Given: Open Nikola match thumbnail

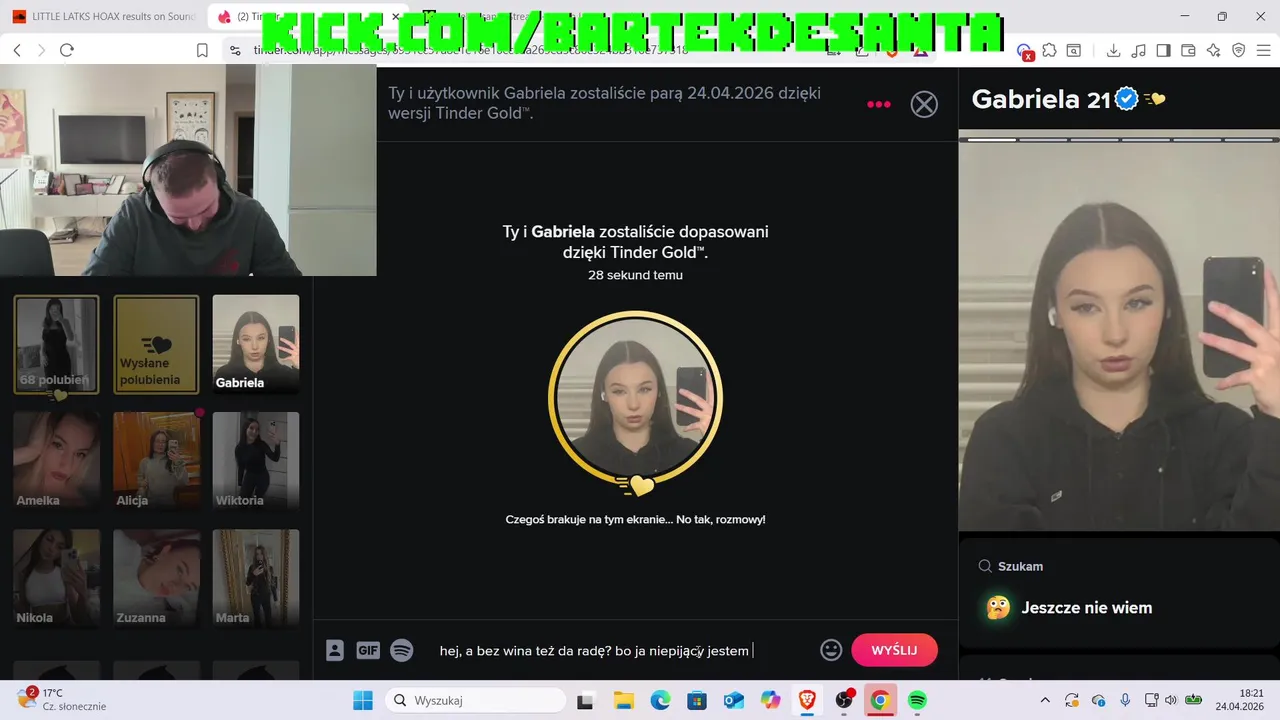Looking at the screenshot, I should [x=56, y=578].
